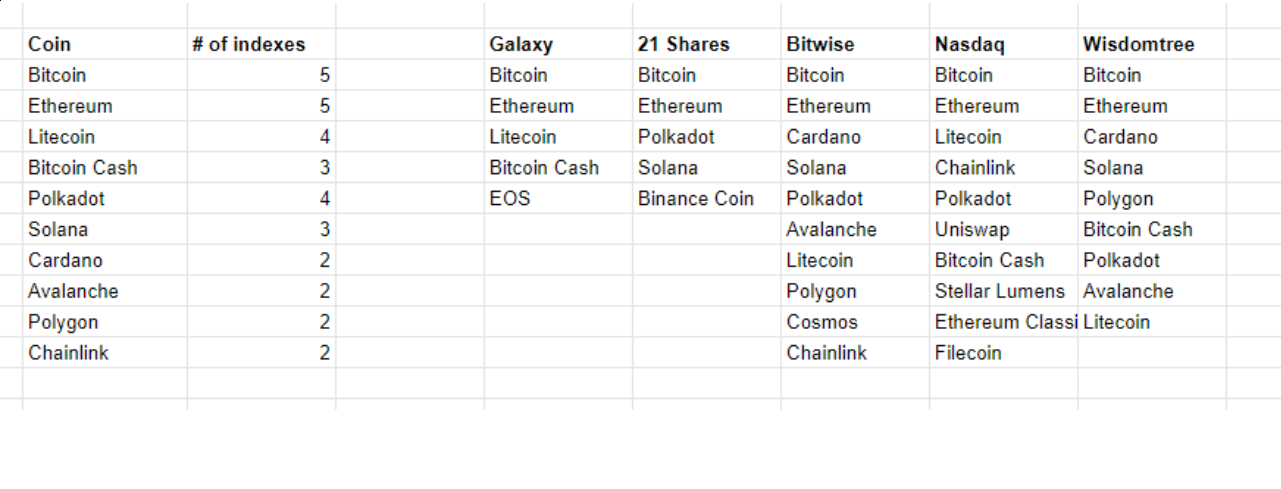
Task: Select the Cosmos cell under Bitwise
Action: pos(855,322)
